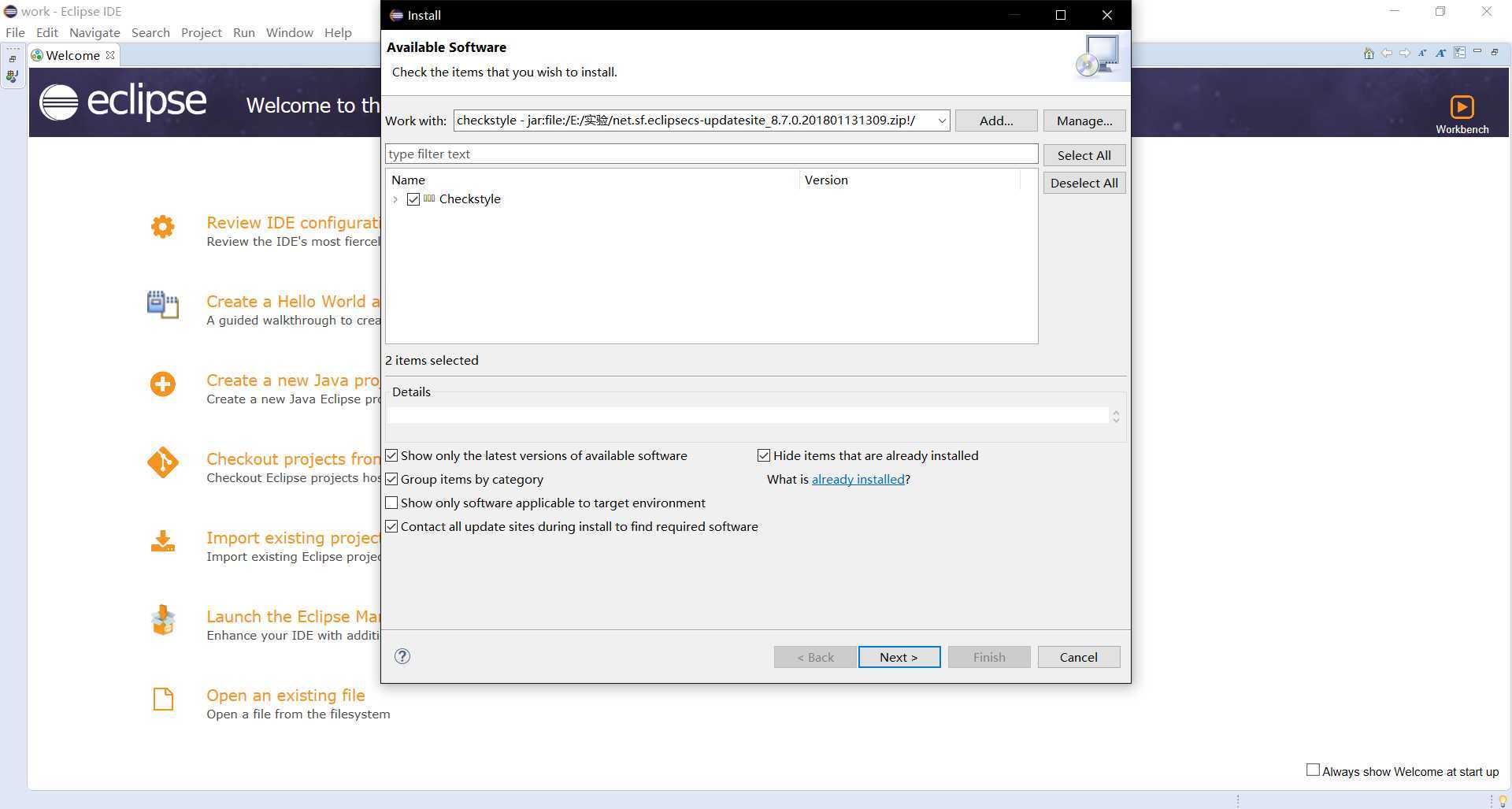Click the Review IDE configuration gear icon

[163, 227]
